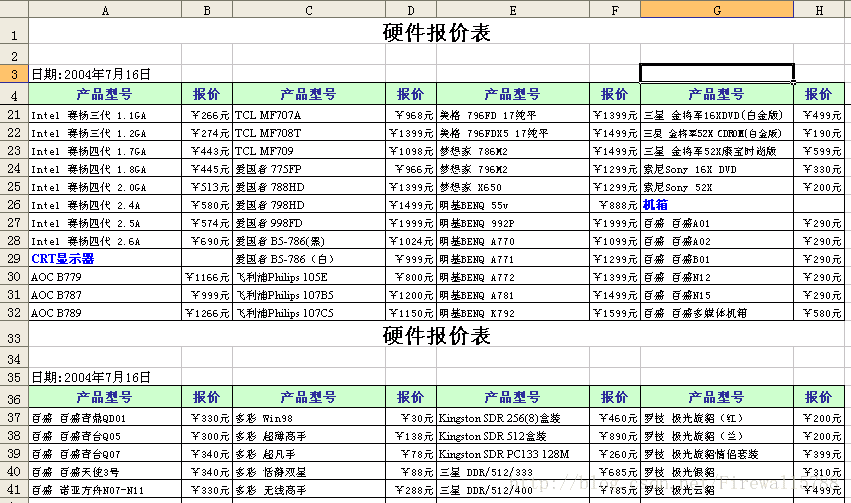Select column E header

pos(513,9)
